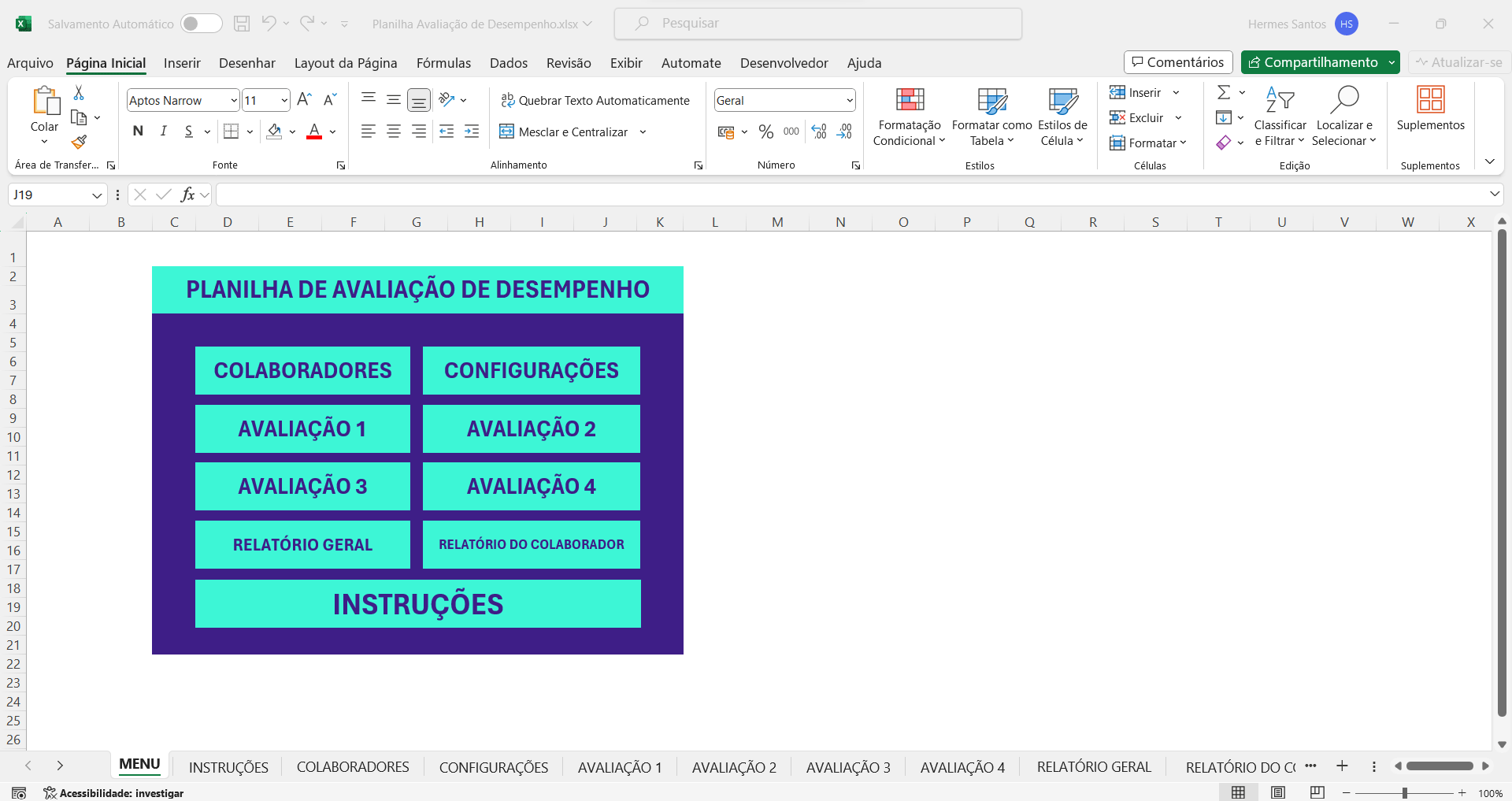This screenshot has height=801, width=1512.
Task: Click the AVALIAÇÃO 3 button
Action: [x=302, y=486]
